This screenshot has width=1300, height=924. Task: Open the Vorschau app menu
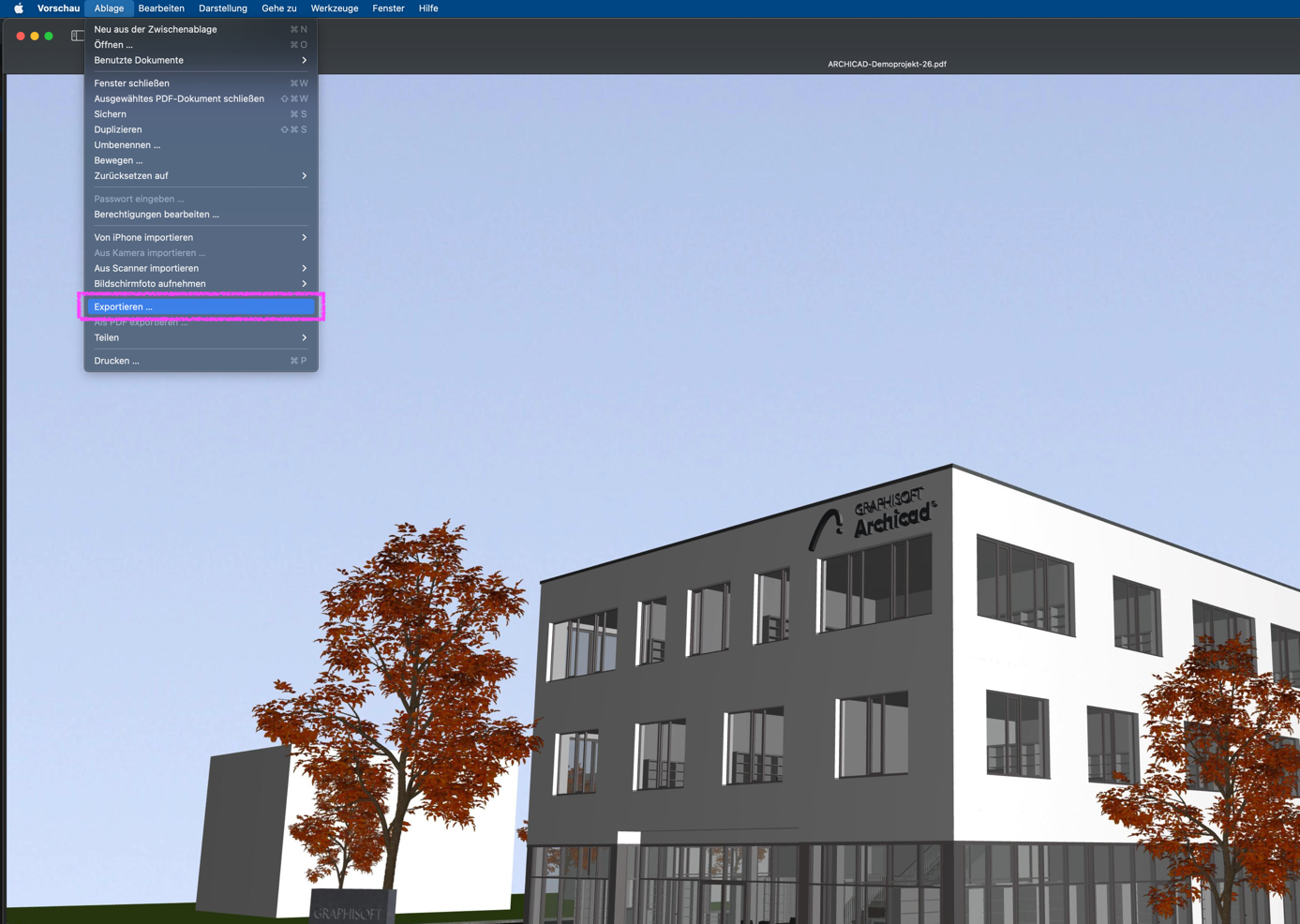pos(58,8)
